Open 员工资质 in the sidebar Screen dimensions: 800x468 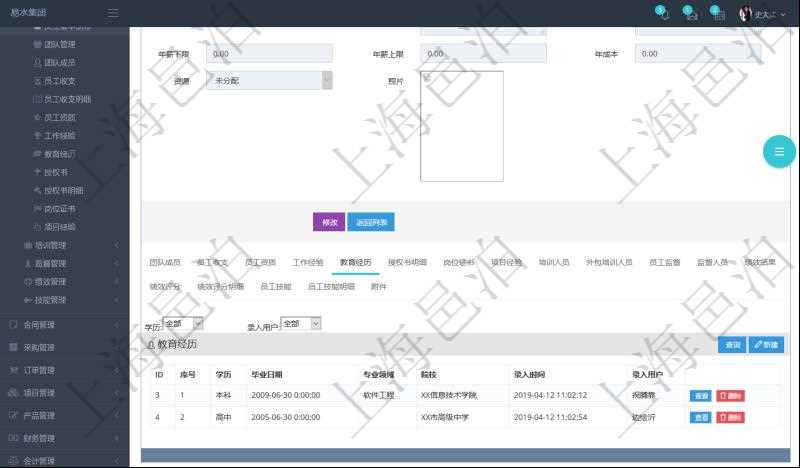[59, 117]
